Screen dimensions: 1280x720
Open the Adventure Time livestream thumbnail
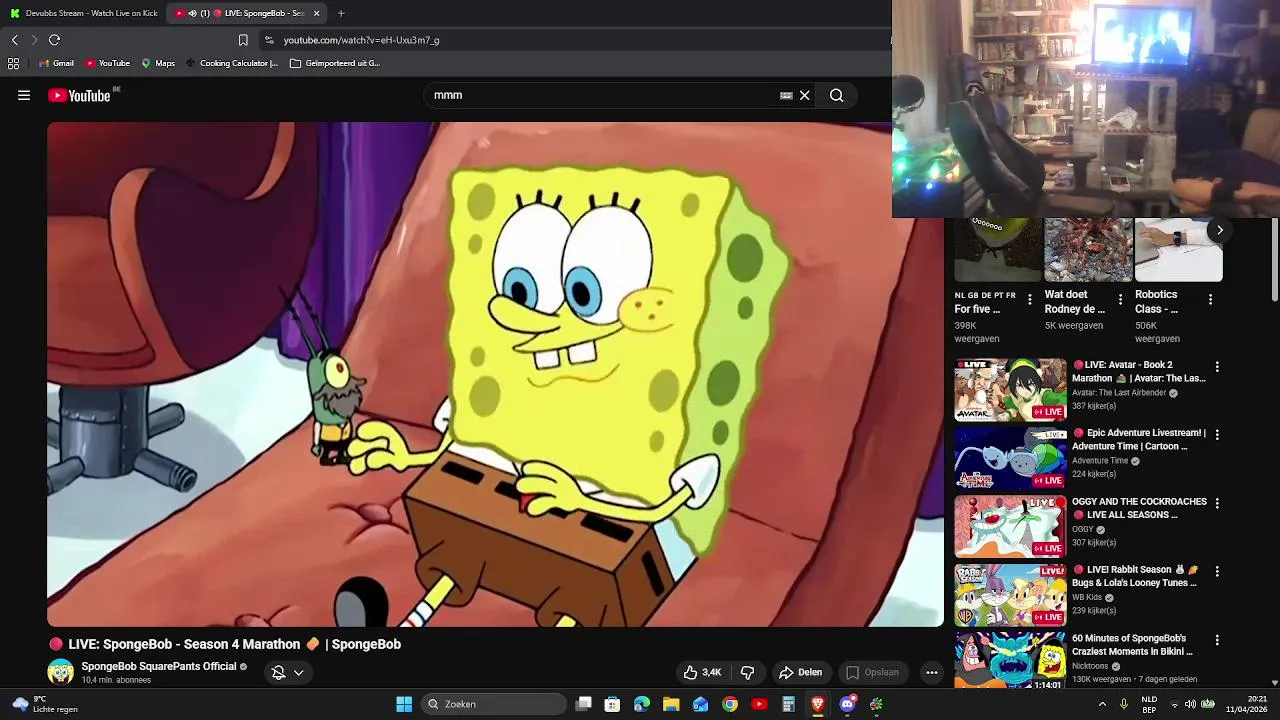click(1010, 459)
